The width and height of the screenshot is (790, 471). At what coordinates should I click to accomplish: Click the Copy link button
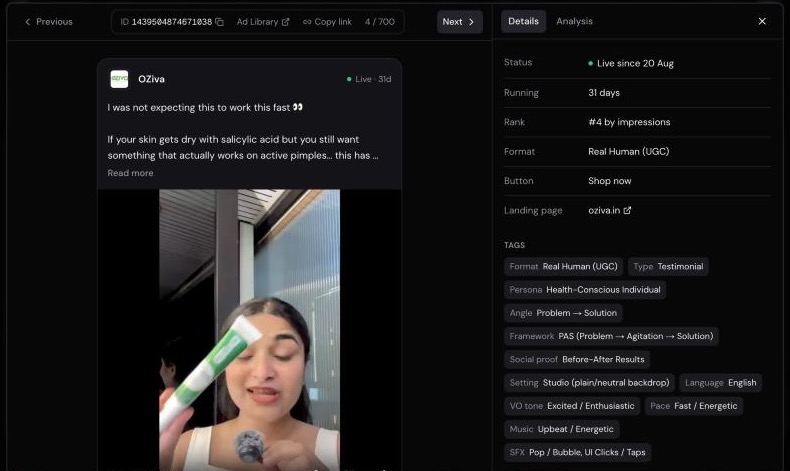[327, 22]
